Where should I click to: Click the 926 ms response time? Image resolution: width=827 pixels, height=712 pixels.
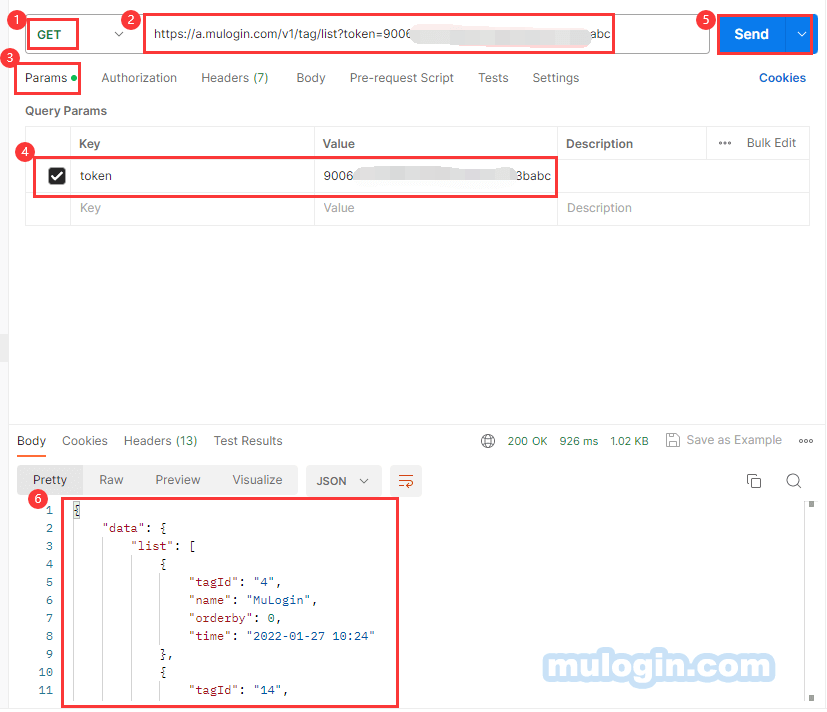(x=579, y=441)
